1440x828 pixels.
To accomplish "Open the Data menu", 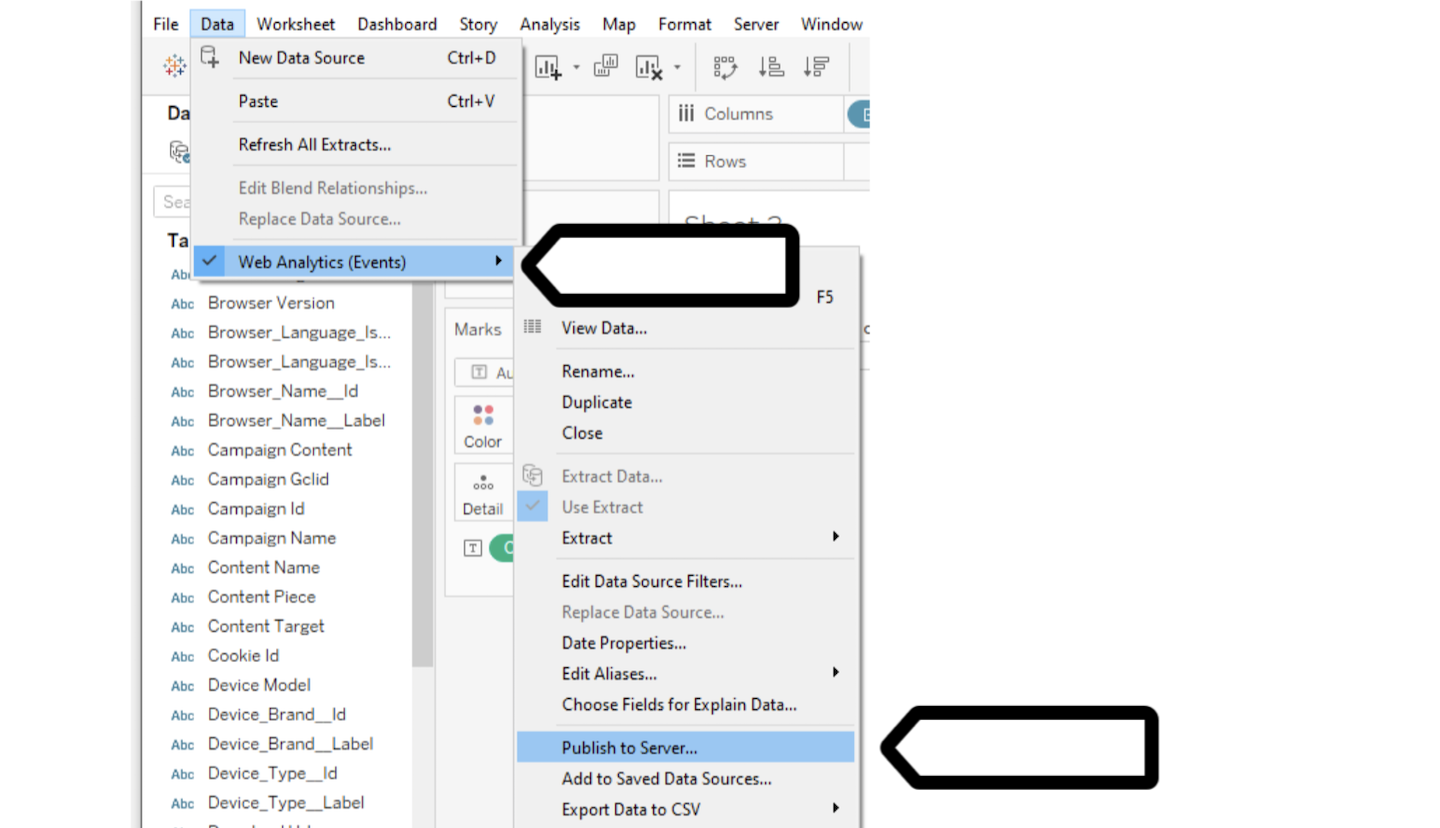I will pyautogui.click(x=217, y=24).
